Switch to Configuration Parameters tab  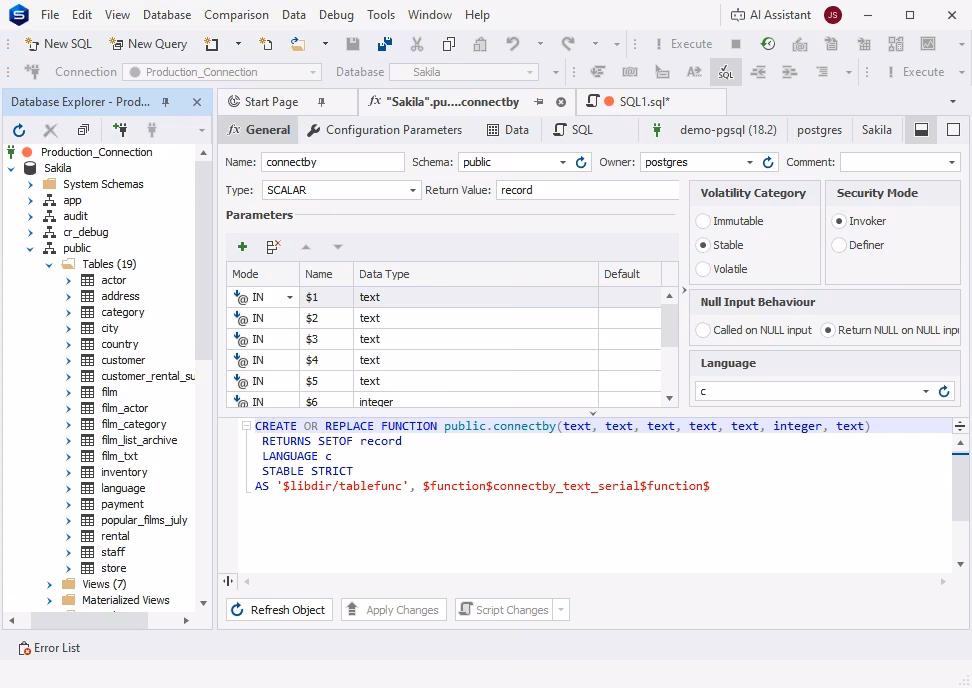coord(385,130)
